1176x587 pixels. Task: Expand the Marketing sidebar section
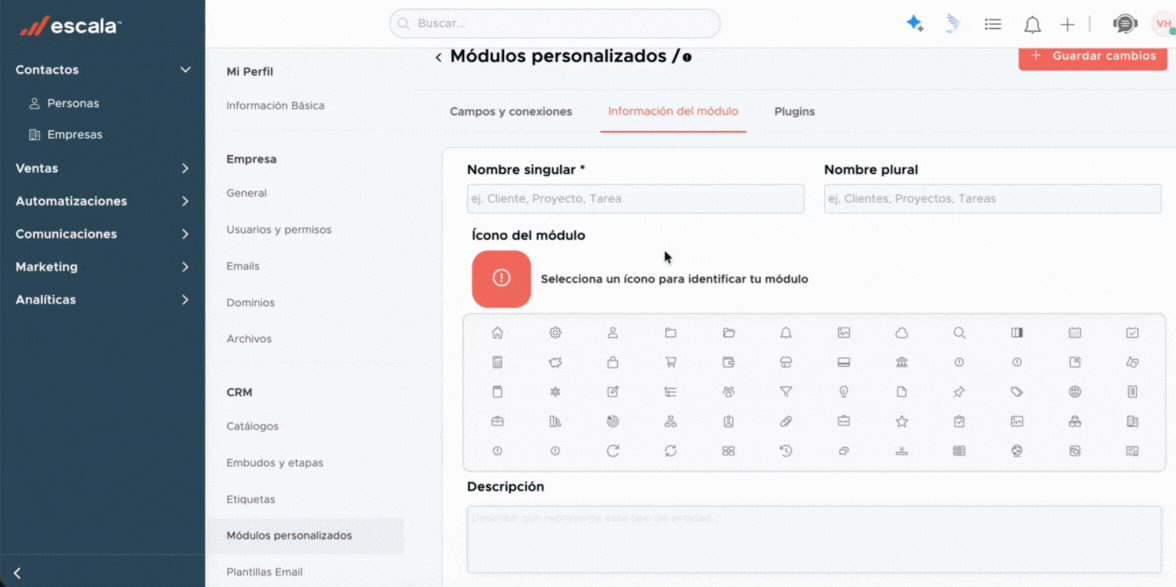(185, 267)
